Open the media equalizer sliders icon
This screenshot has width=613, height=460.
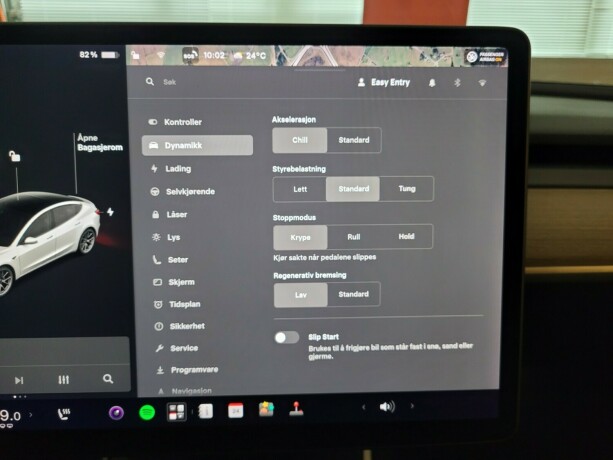64,379
